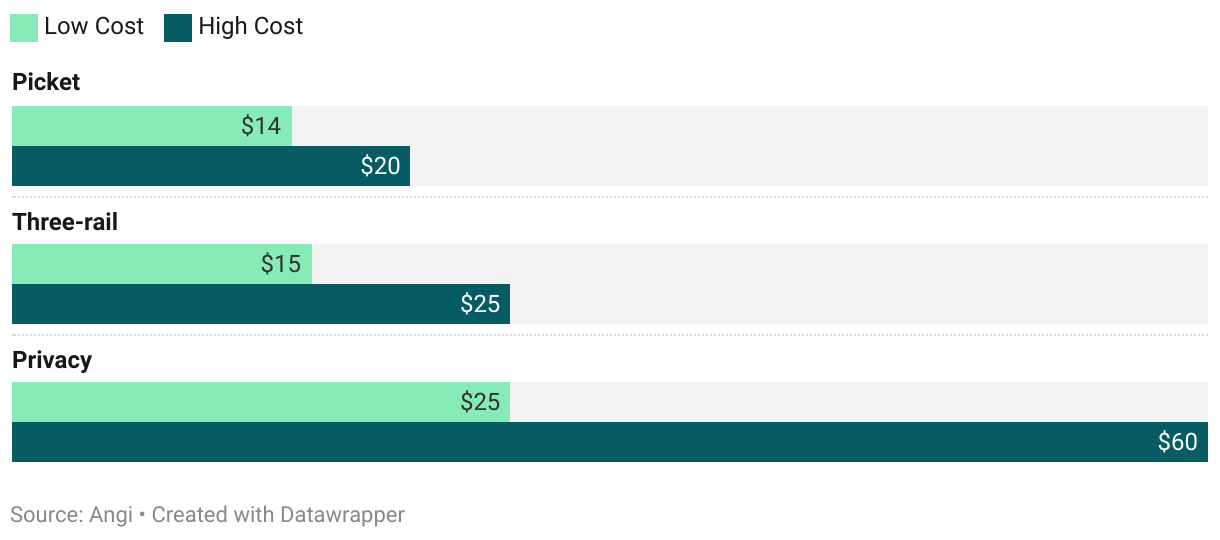Open the Created with Datawrapper link

pyautogui.click(x=278, y=515)
